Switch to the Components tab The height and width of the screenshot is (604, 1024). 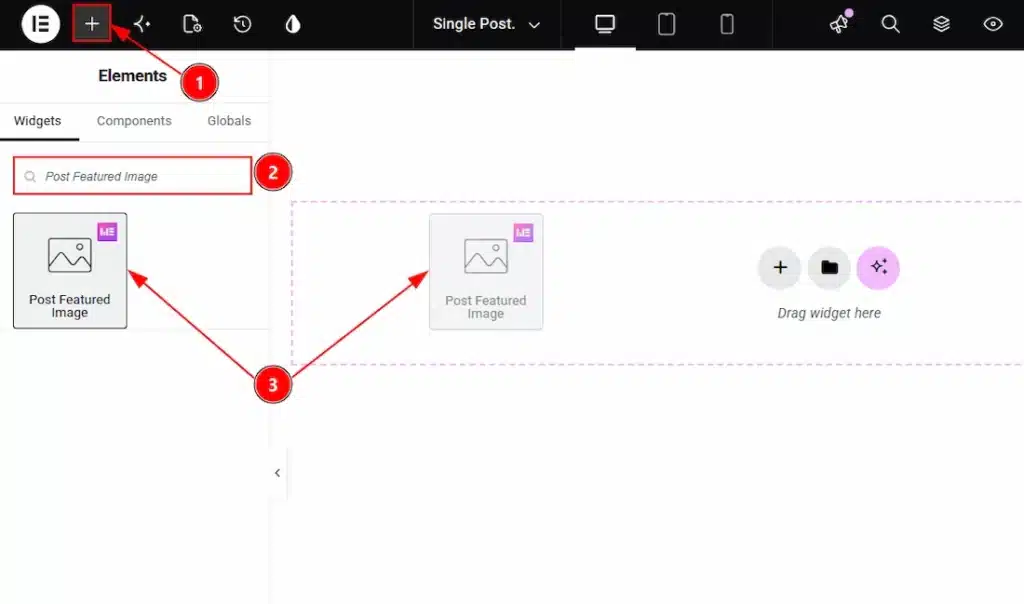[x=134, y=121]
